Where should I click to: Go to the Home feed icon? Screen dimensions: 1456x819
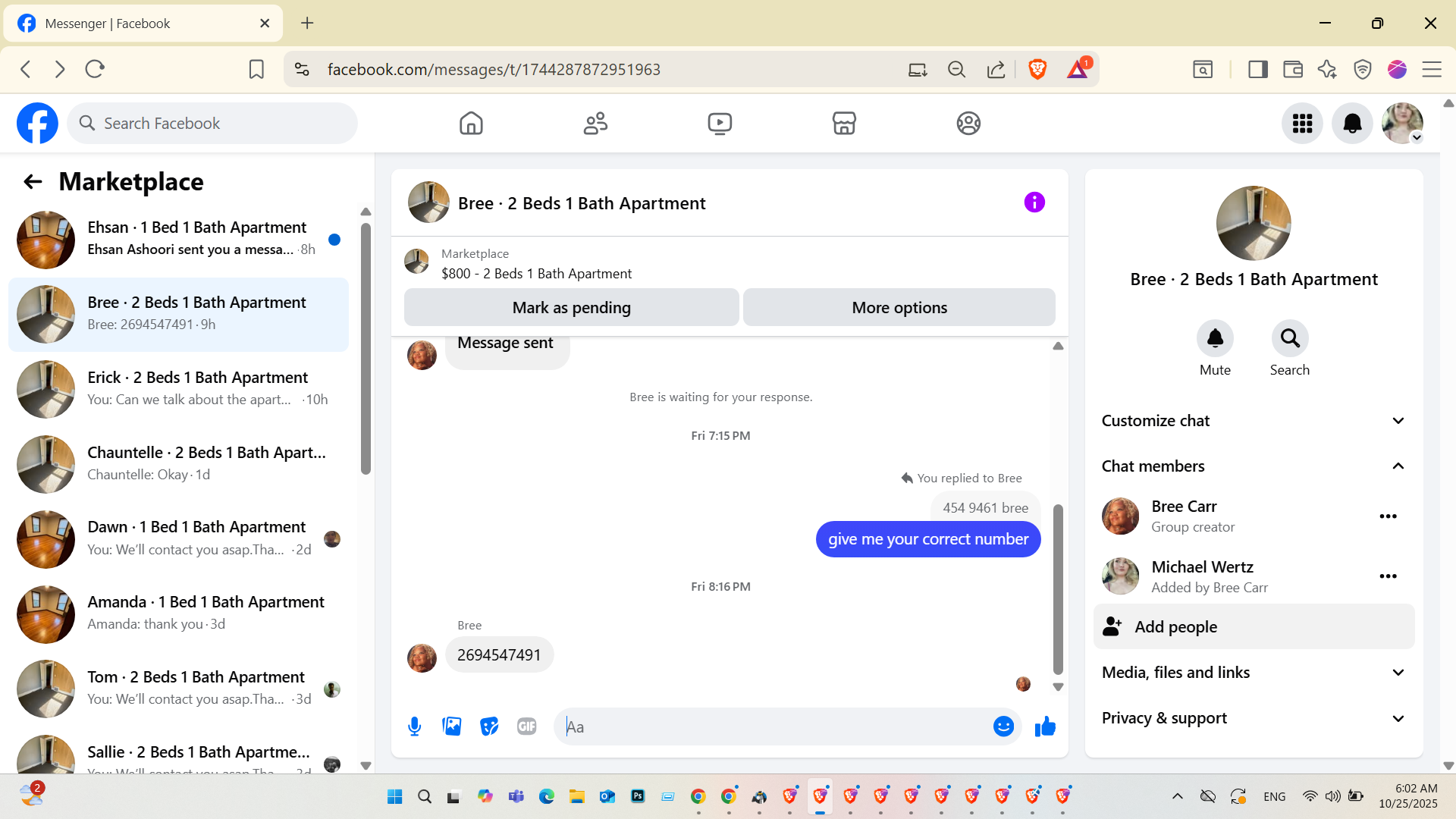pyautogui.click(x=471, y=123)
